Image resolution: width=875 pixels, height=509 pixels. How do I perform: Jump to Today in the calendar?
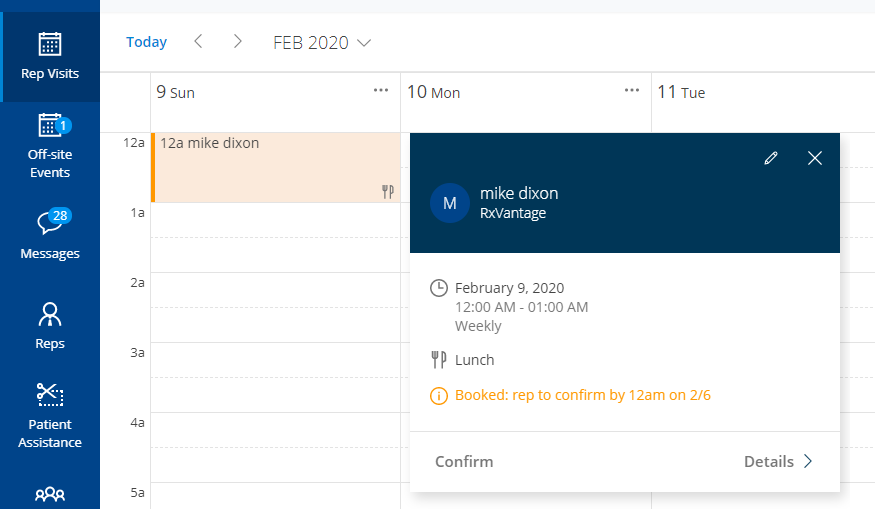tap(146, 42)
